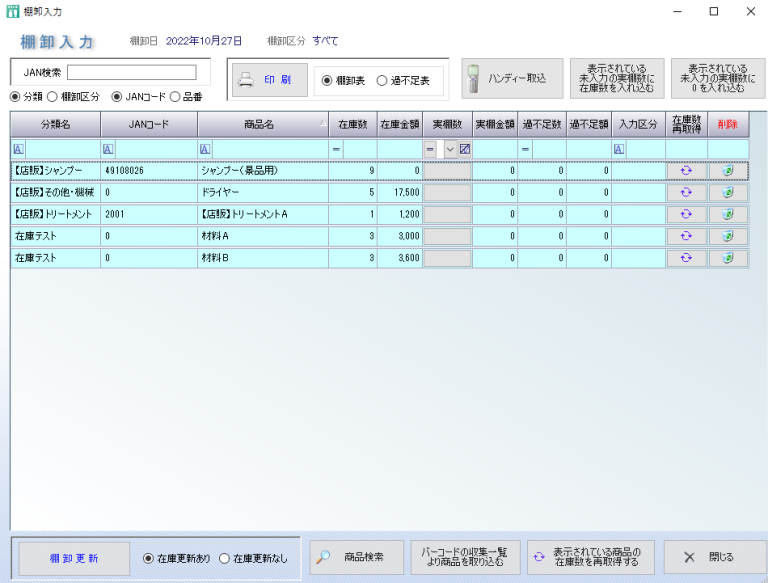
Task: Select the JAN code cell 2001
Action: (149, 214)
